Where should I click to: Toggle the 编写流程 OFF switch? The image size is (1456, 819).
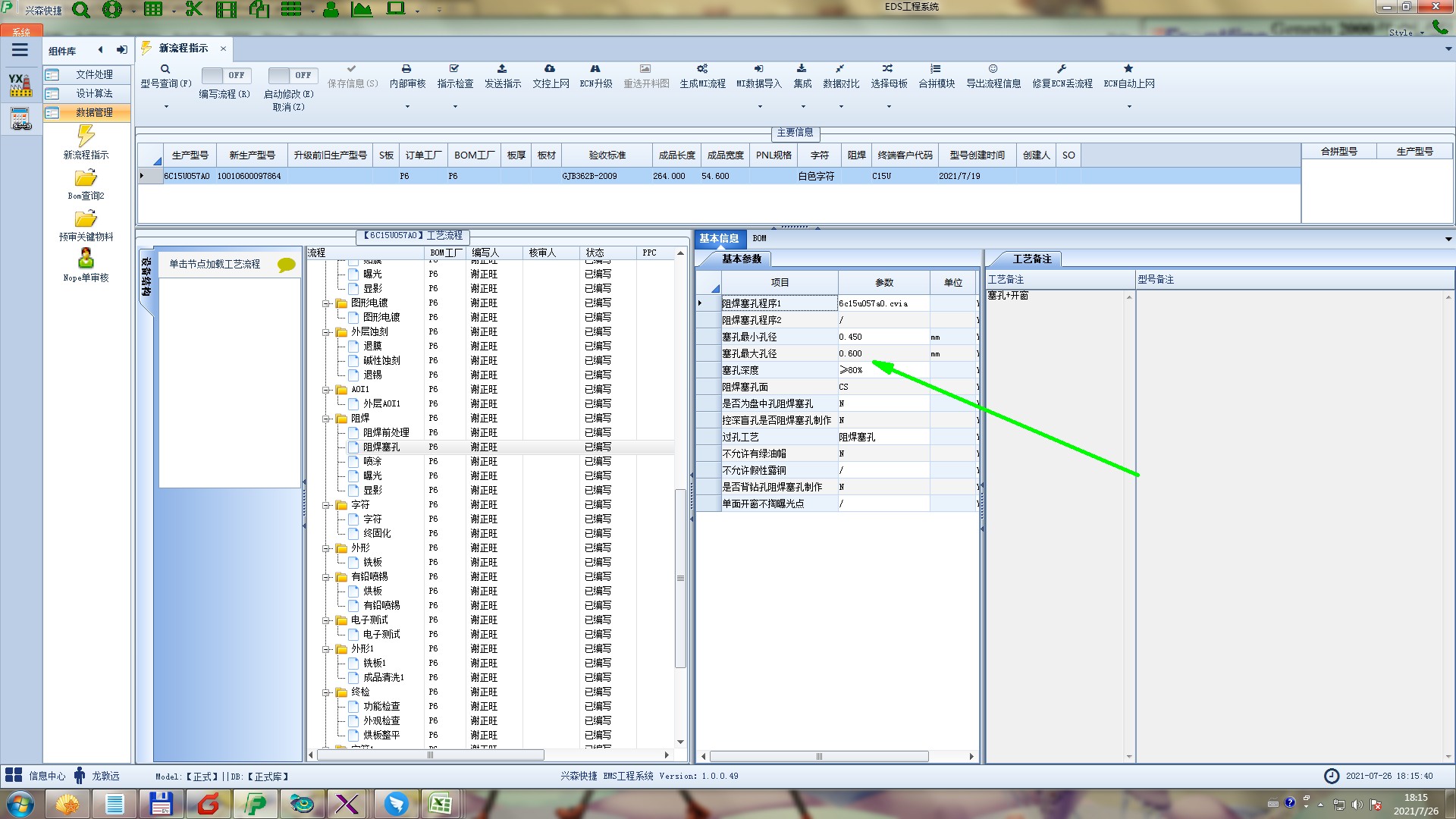224,75
